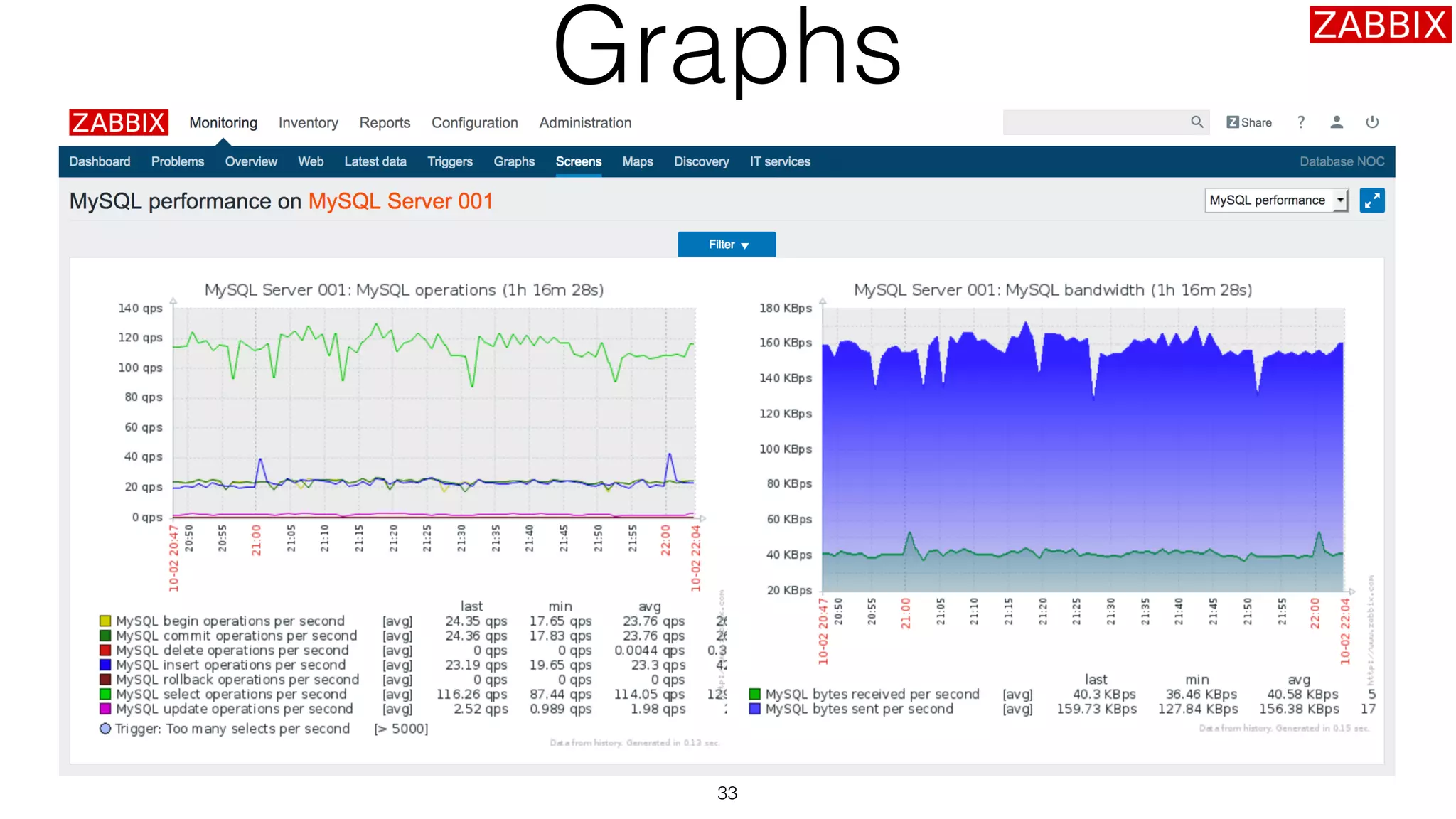Image resolution: width=1456 pixels, height=819 pixels.
Task: Go to the Dashboard submenu
Action: coord(100,161)
